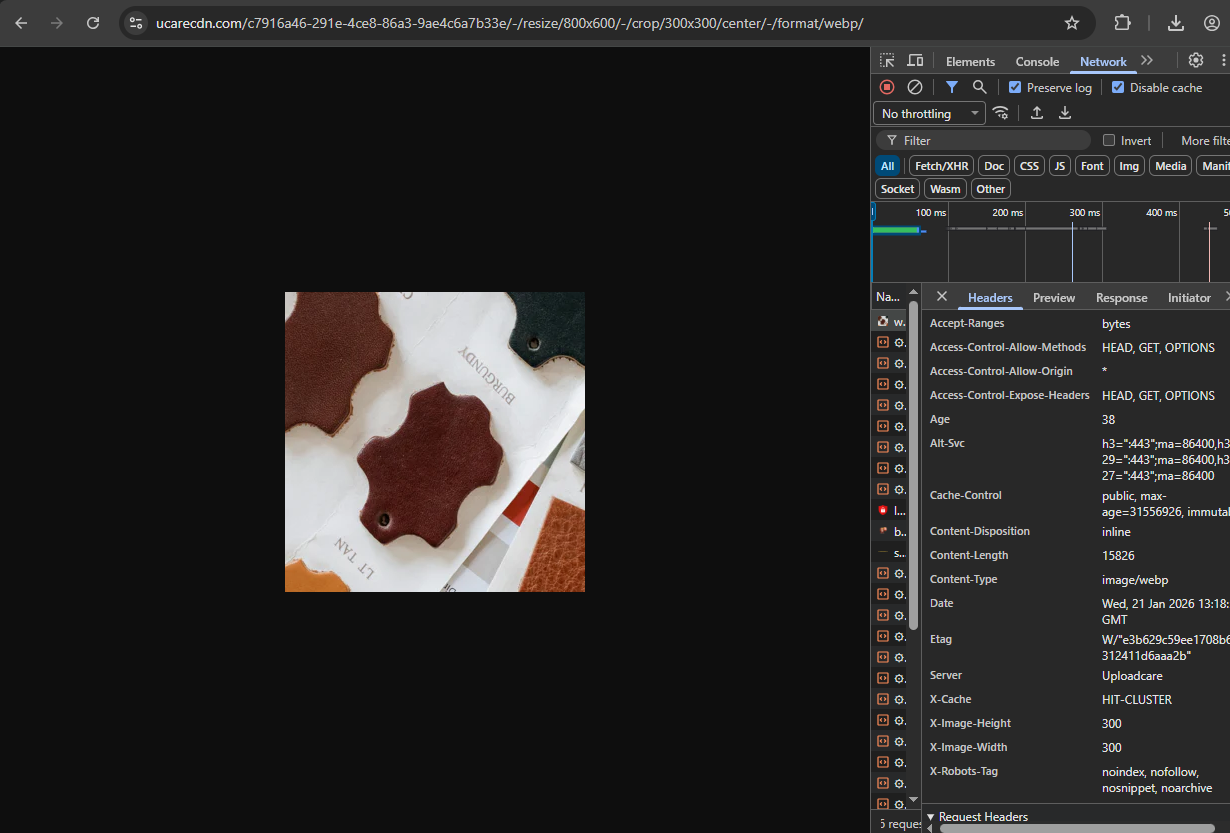
Task: Open the Preview tab of the request
Action: pyautogui.click(x=1054, y=298)
